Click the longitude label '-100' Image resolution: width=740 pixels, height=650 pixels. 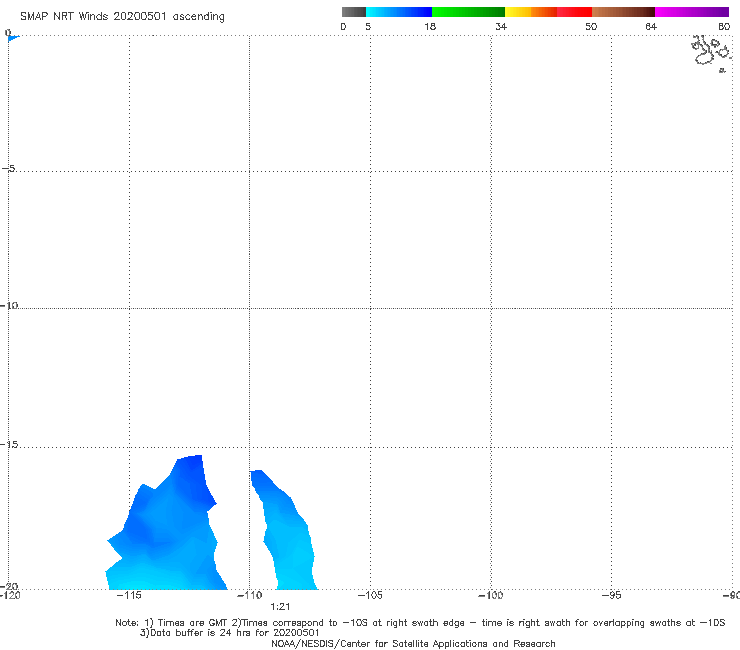[x=490, y=595]
